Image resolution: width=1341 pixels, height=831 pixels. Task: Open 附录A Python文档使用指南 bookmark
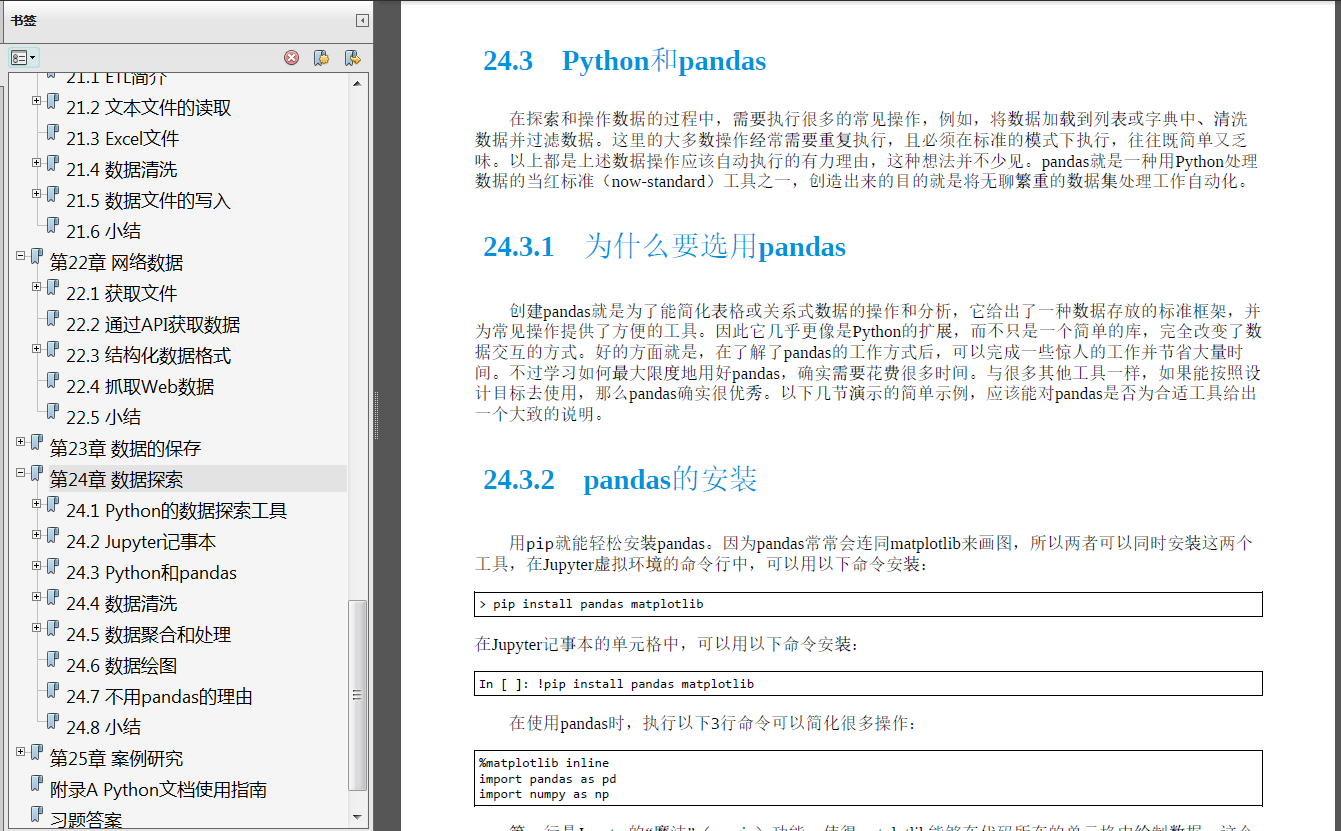[x=159, y=790]
